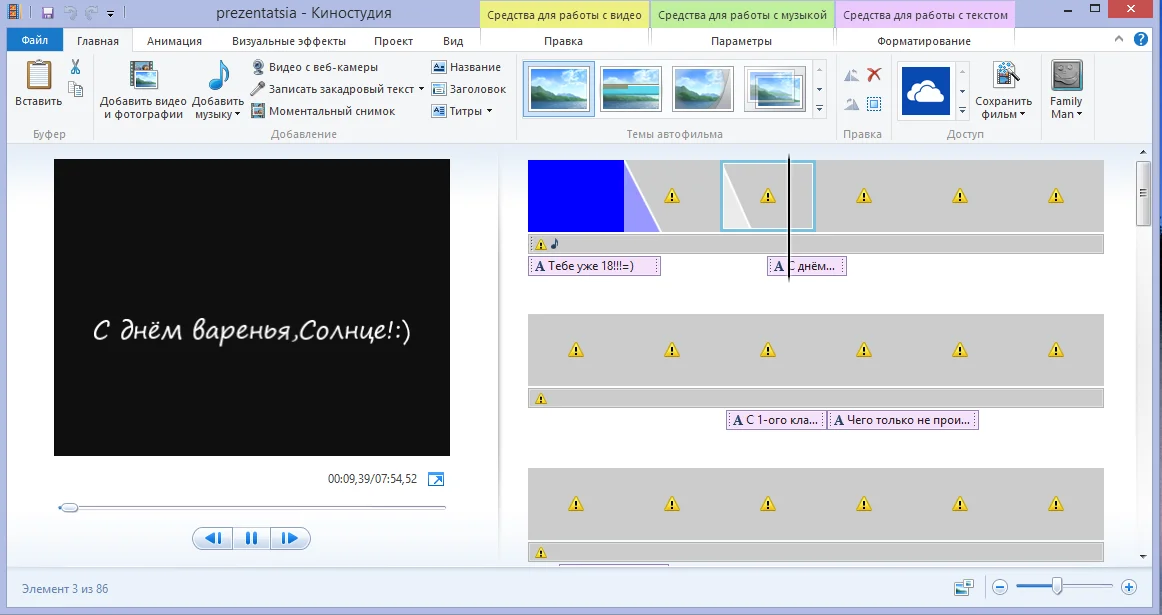Click the preview full screen icon
Screen dimensions: 1162x615
[436, 479]
